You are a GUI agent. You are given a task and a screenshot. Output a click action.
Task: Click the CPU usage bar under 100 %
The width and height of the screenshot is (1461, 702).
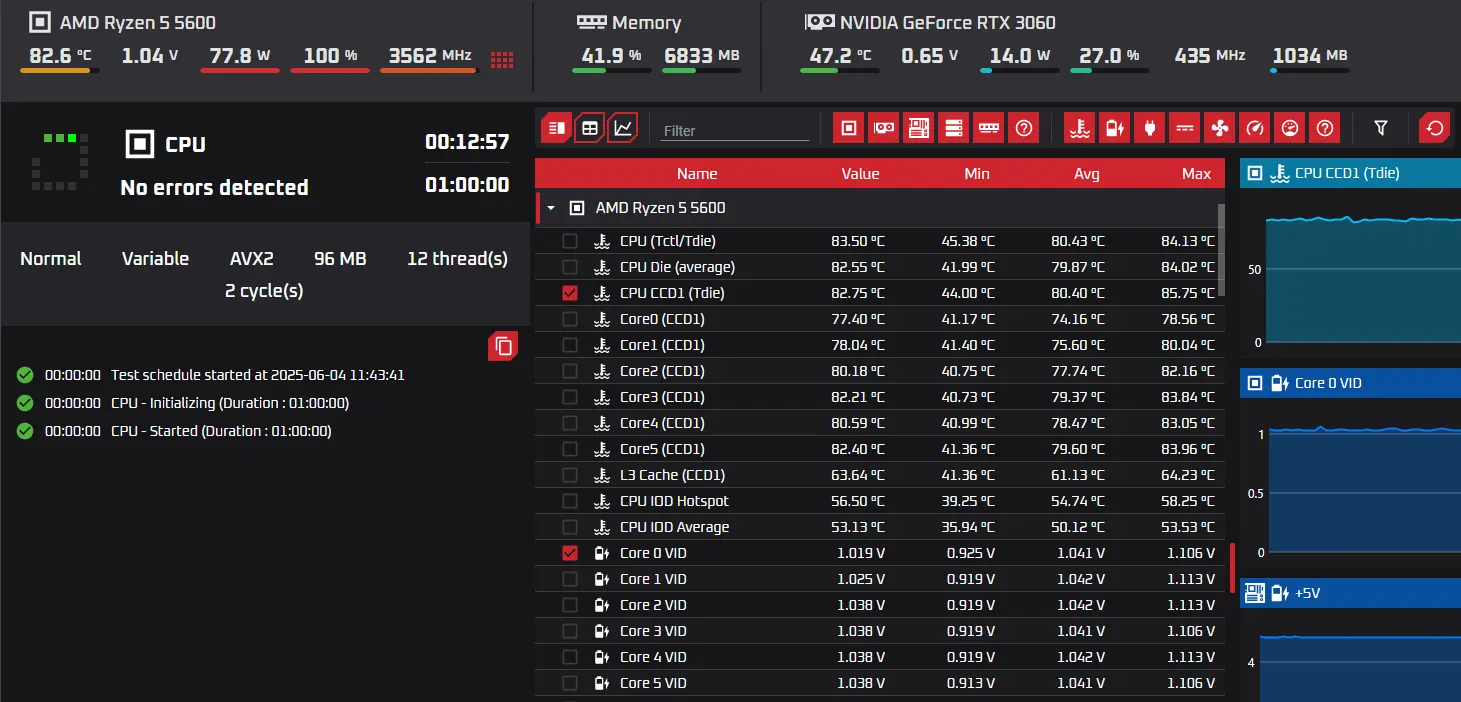[330, 71]
